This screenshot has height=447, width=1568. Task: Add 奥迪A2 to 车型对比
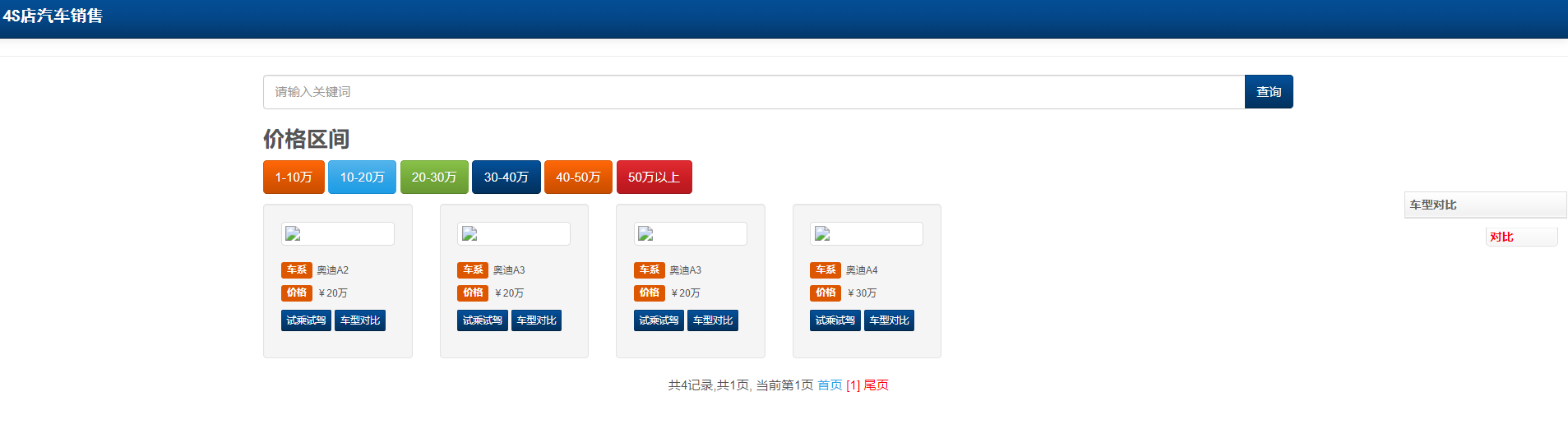360,320
